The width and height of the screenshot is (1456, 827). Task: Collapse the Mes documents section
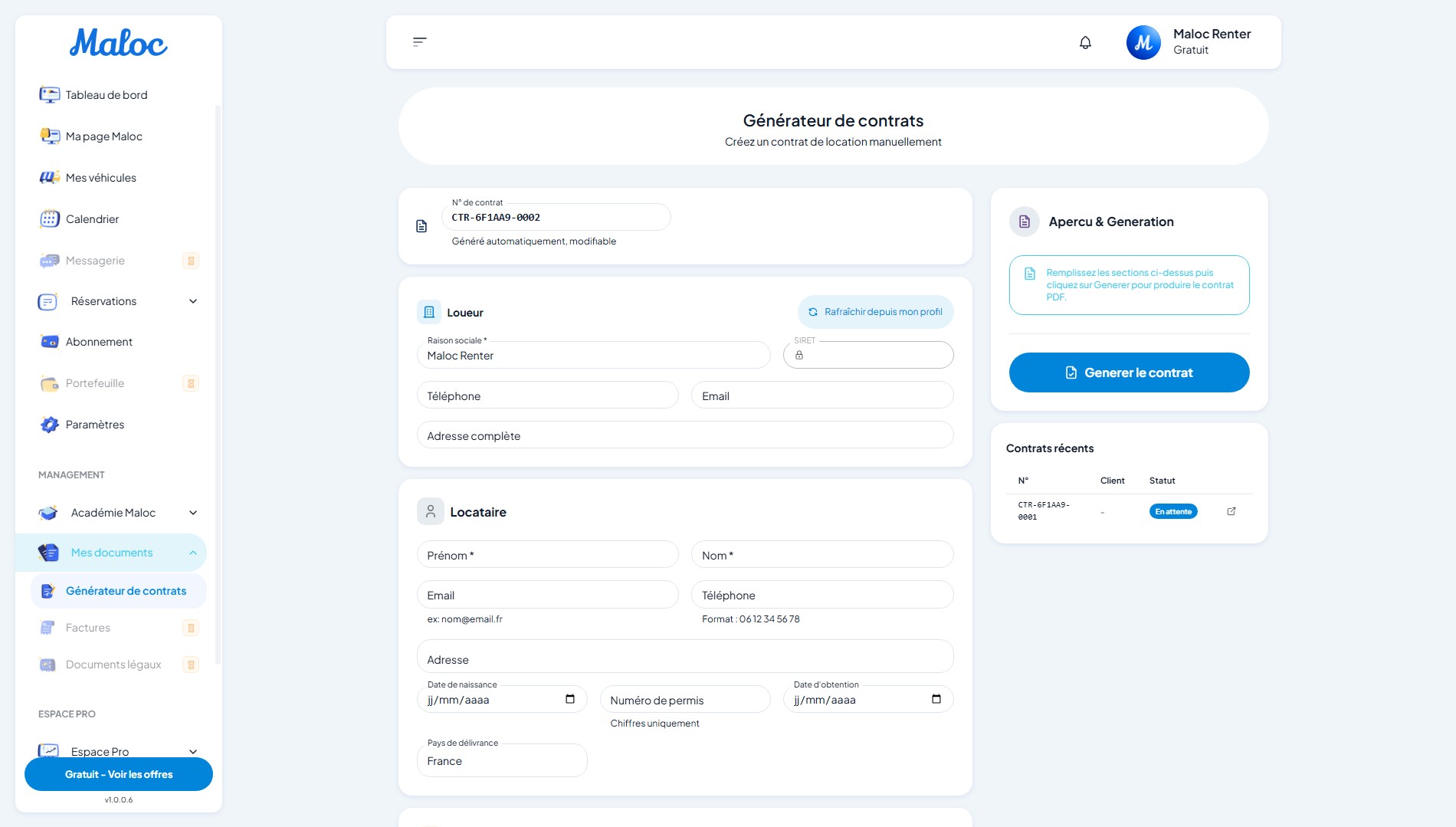pyautogui.click(x=193, y=553)
